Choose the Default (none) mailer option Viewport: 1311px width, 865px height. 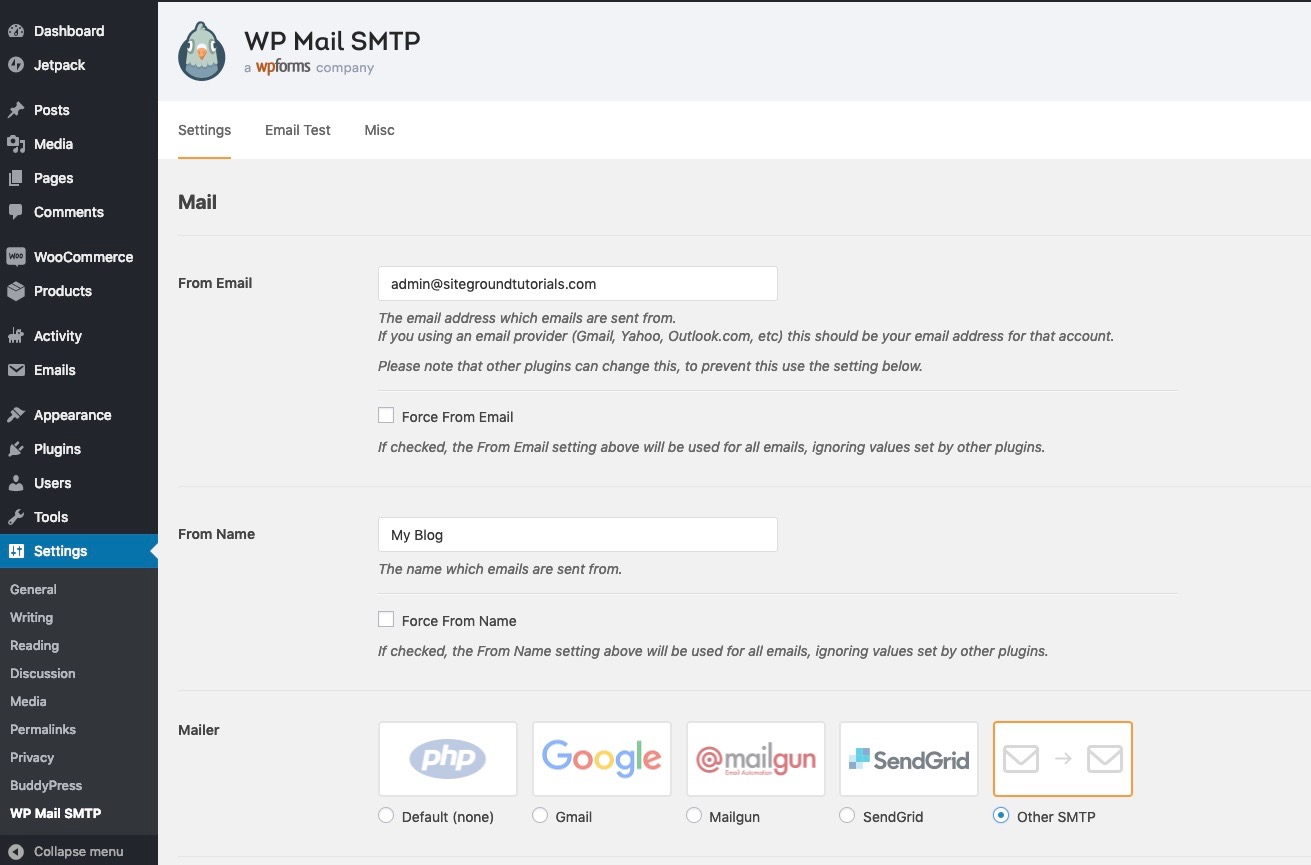tap(386, 815)
